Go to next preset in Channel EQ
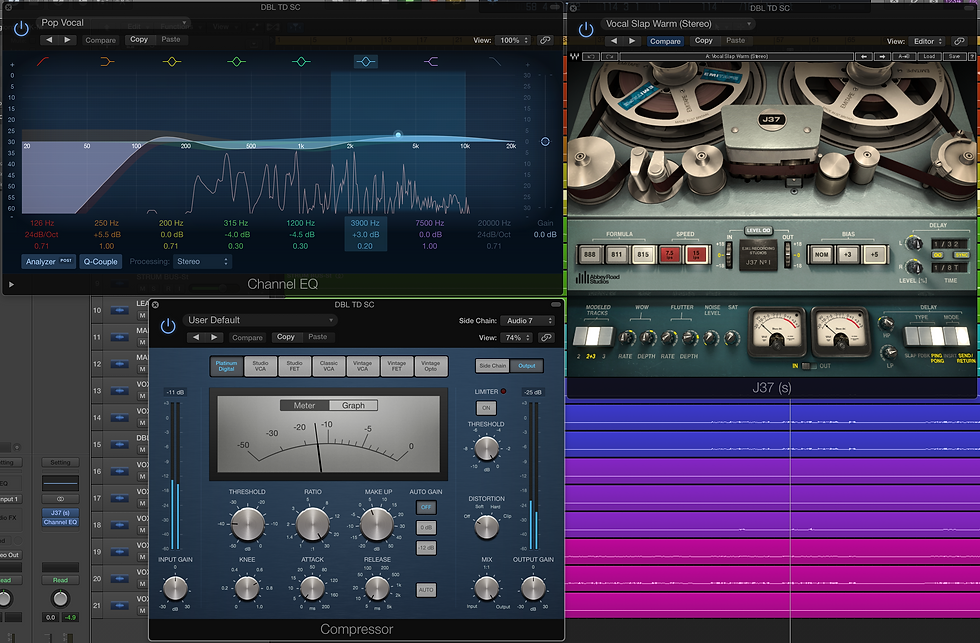The width and height of the screenshot is (980, 643). (67, 39)
